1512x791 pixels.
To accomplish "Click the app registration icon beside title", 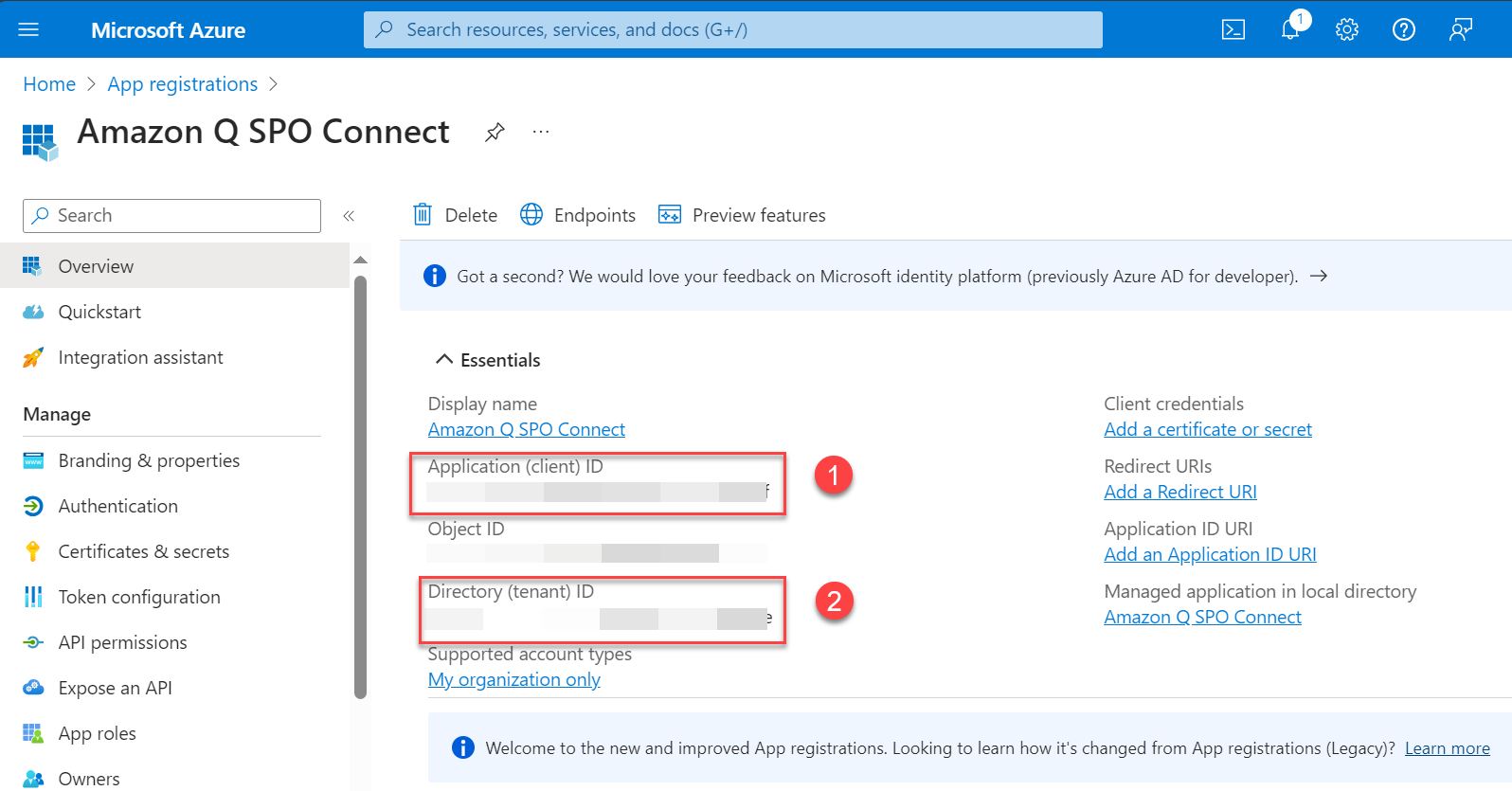I will pos(40,142).
